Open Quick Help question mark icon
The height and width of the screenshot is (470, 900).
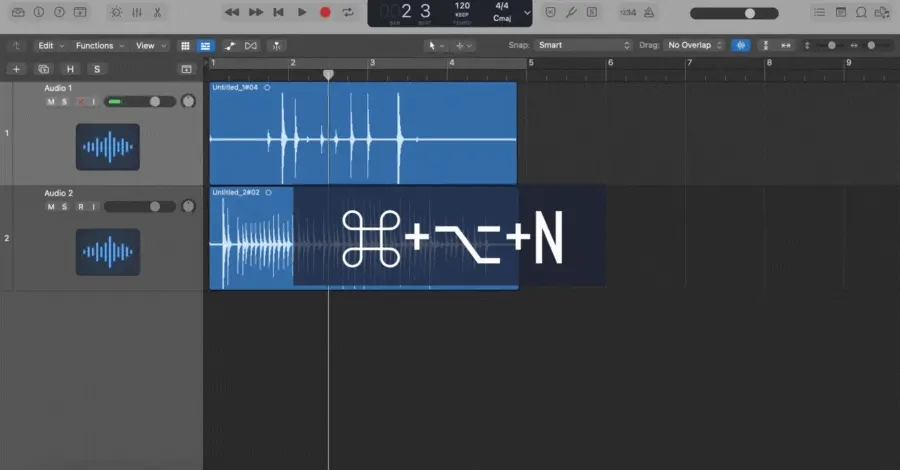59,12
